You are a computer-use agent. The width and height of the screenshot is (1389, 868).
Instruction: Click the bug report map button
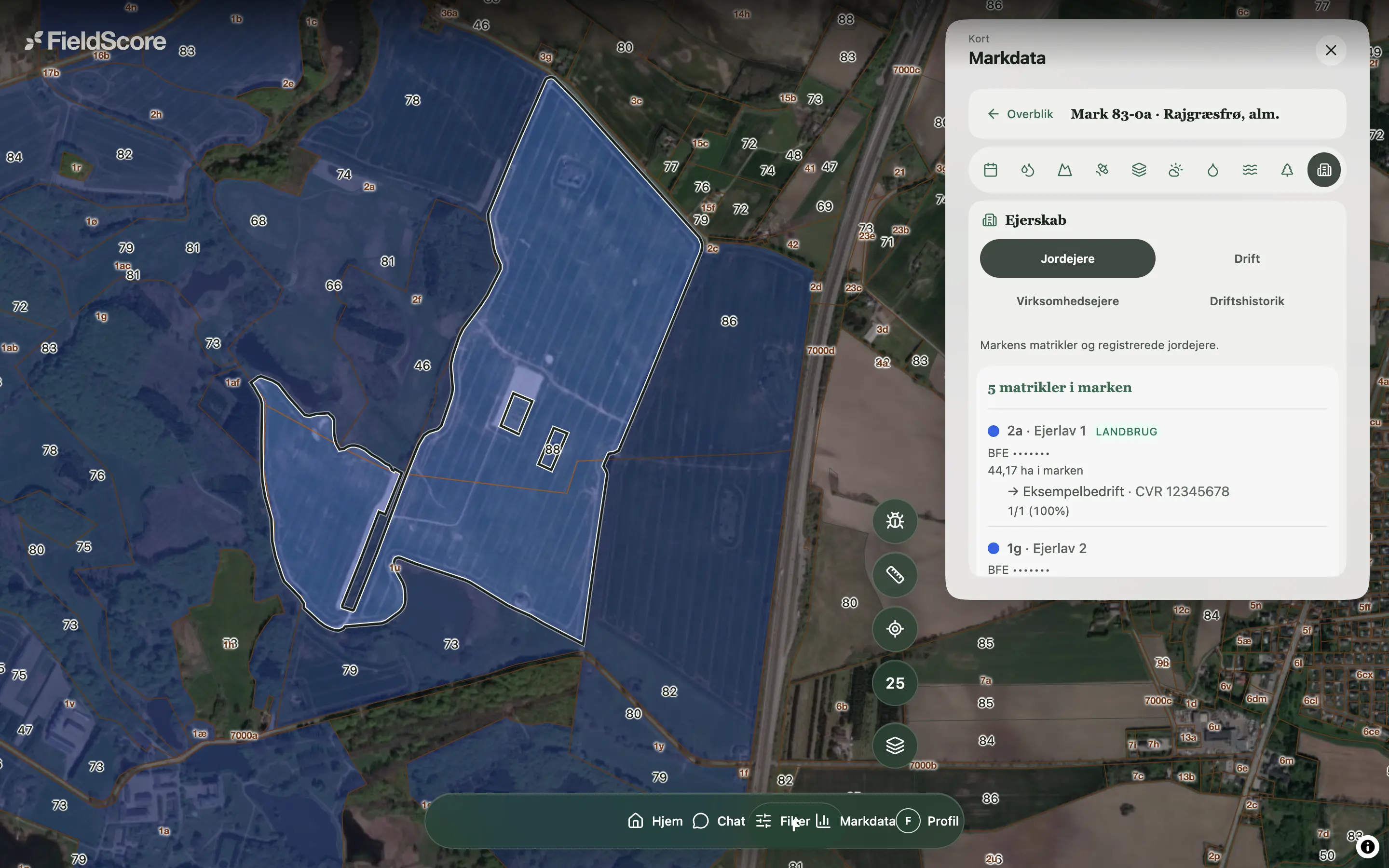point(895,521)
